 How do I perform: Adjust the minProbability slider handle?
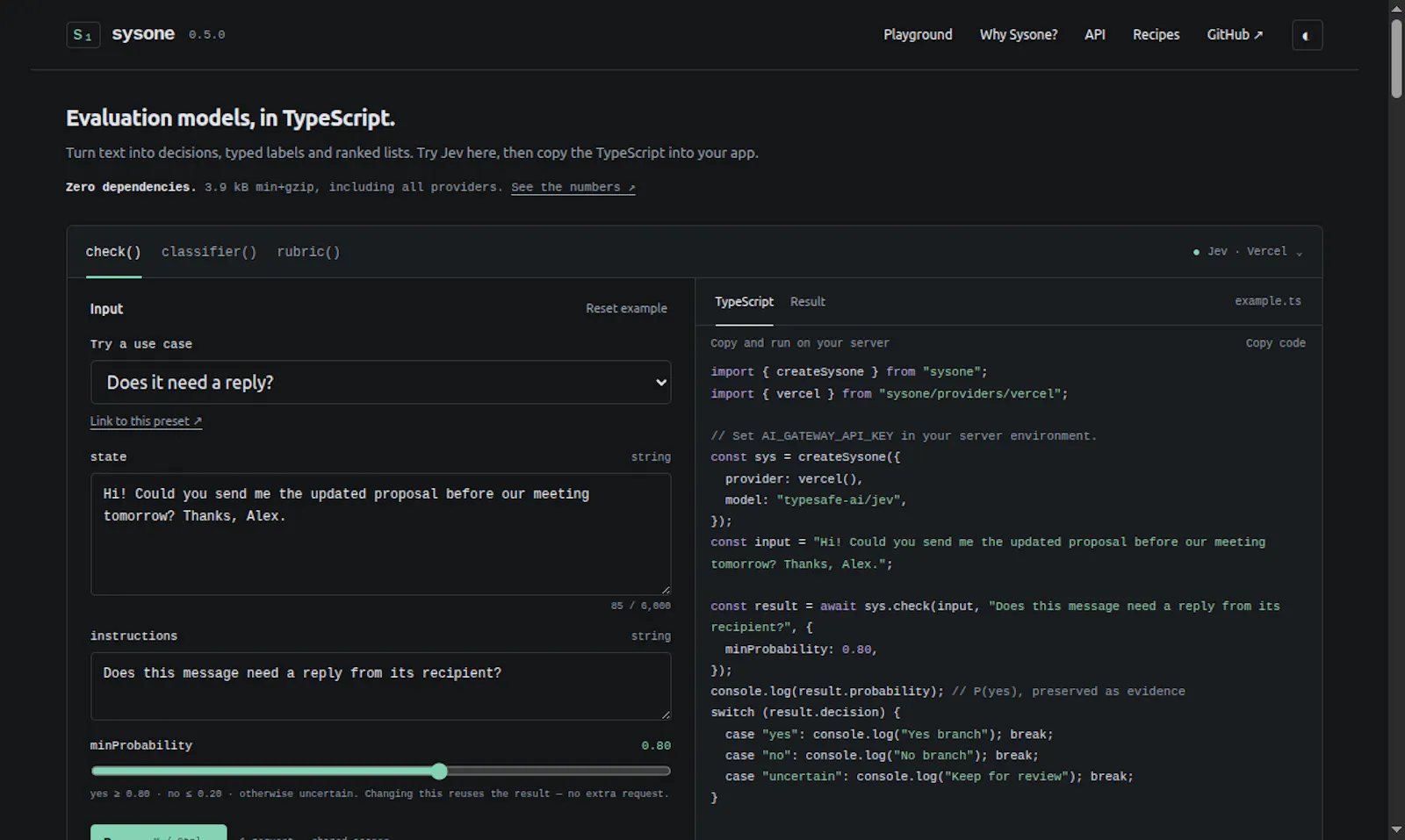pyautogui.click(x=439, y=772)
